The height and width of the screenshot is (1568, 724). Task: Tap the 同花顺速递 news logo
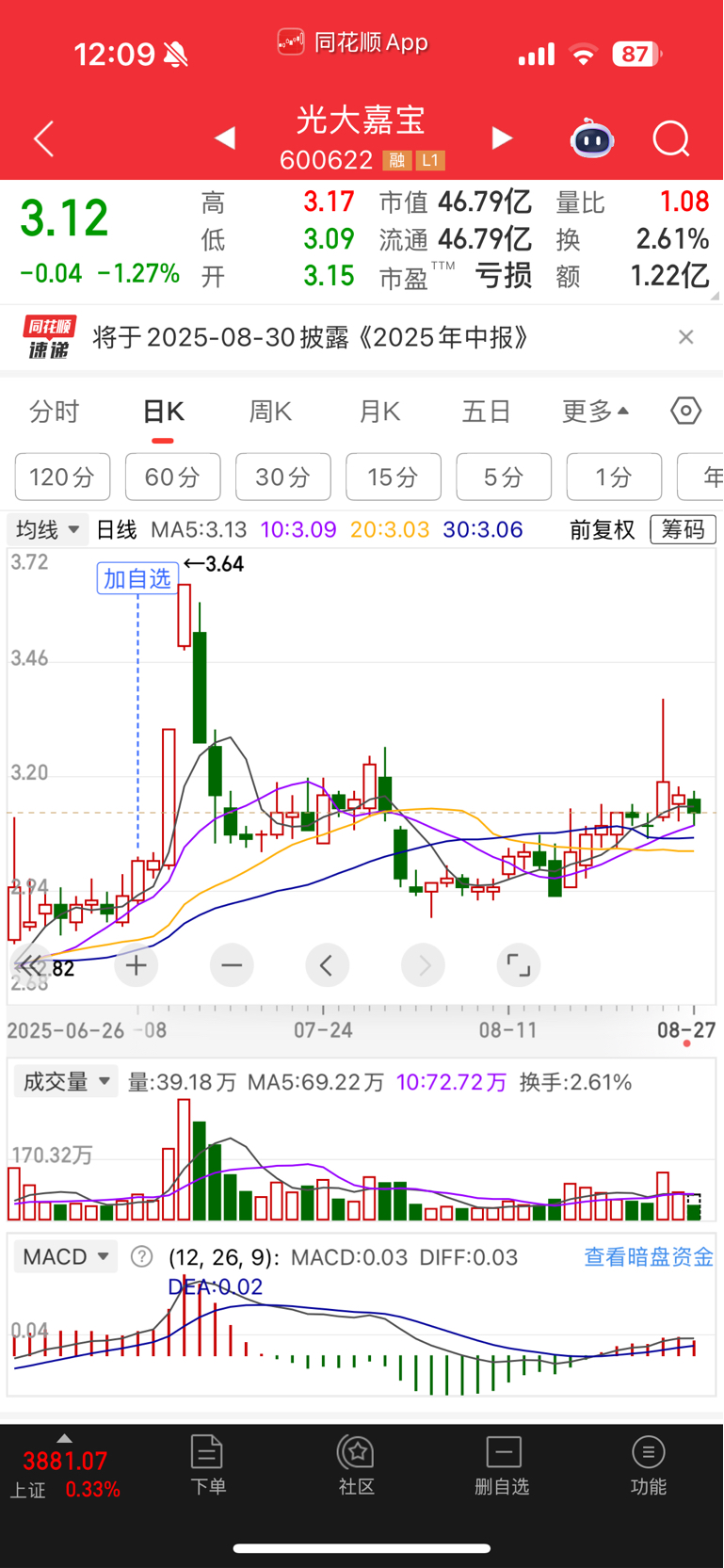pyautogui.click(x=50, y=337)
